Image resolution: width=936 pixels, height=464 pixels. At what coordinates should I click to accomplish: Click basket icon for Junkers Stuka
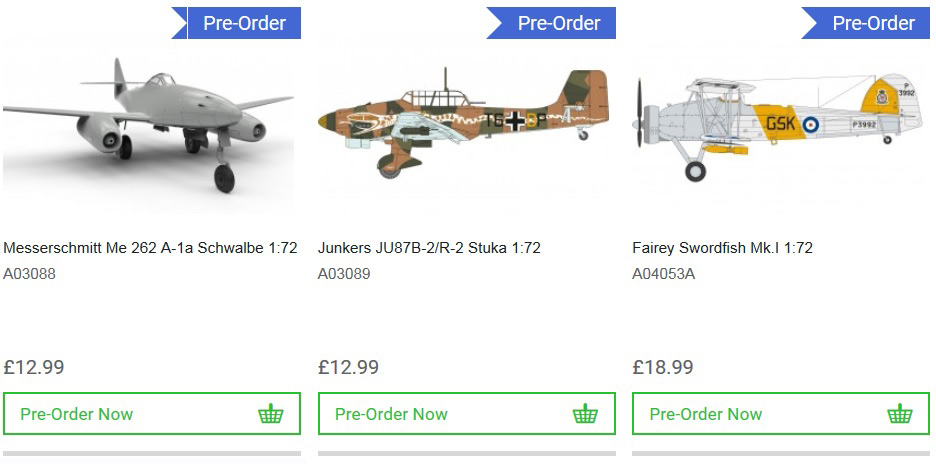585,414
